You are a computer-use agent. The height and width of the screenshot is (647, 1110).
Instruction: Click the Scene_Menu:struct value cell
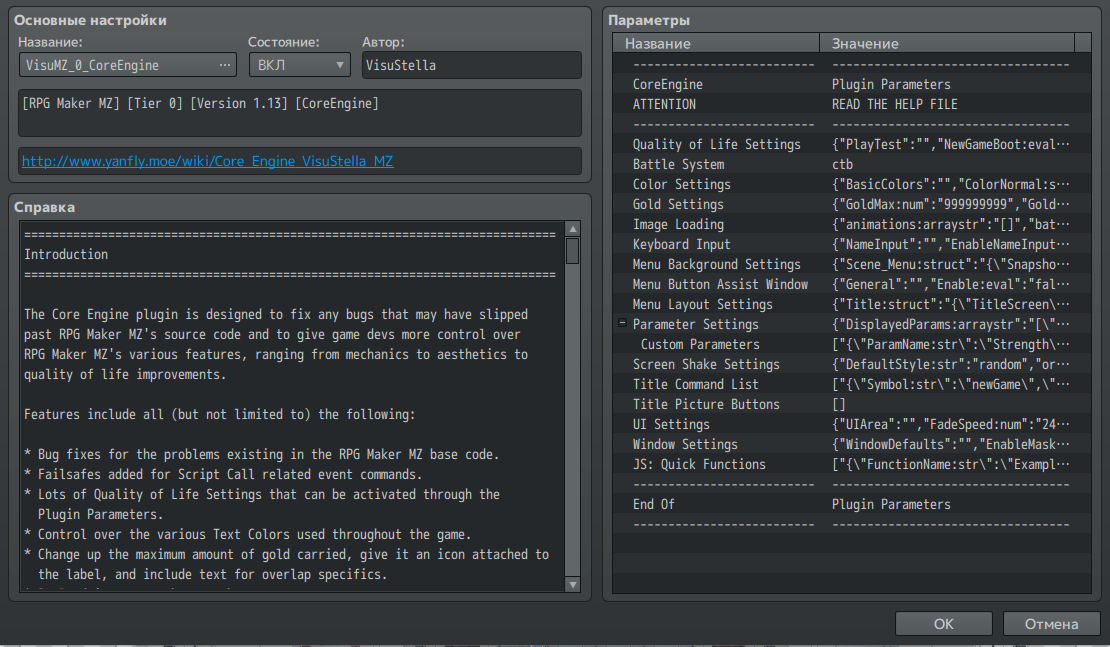950,264
